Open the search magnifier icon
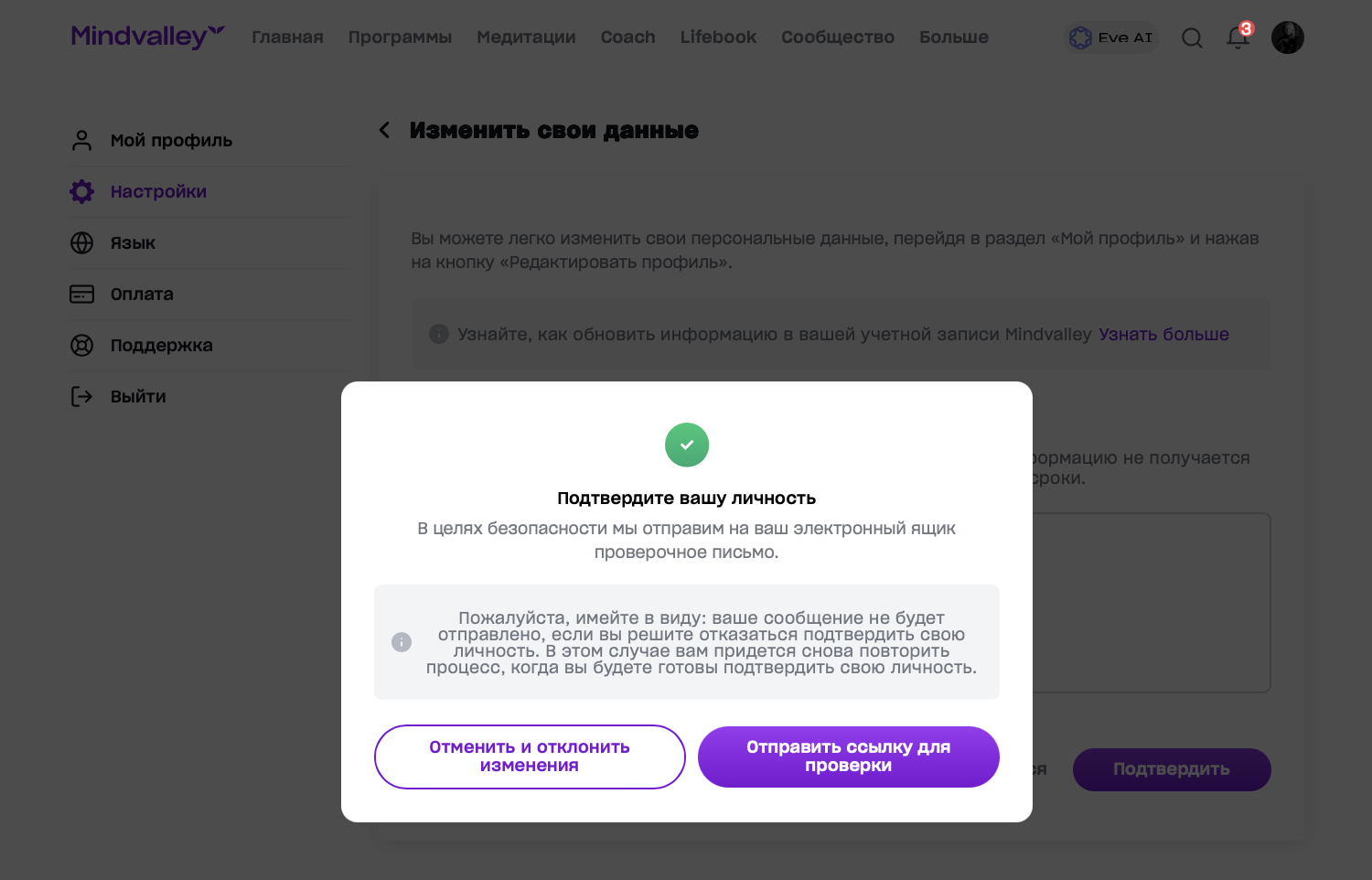Screen dimensions: 1372x880 point(1192,38)
